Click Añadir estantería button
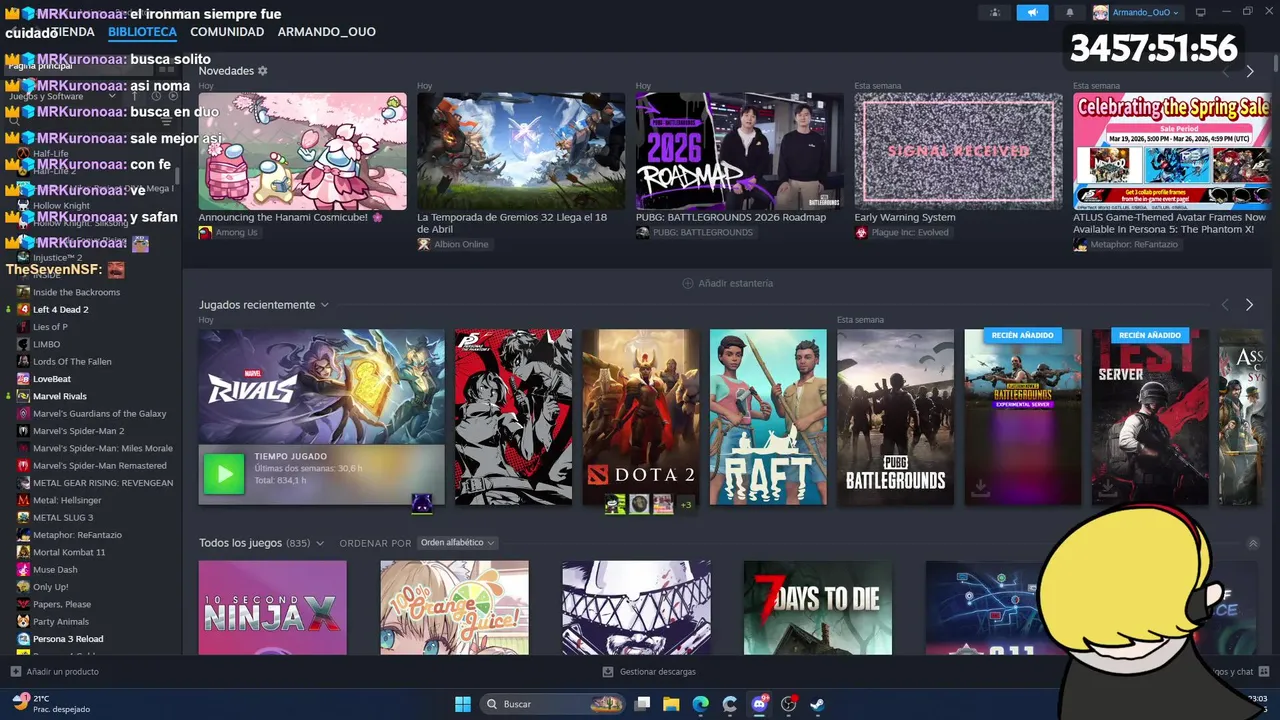Viewport: 1280px width, 720px height. coord(727,283)
